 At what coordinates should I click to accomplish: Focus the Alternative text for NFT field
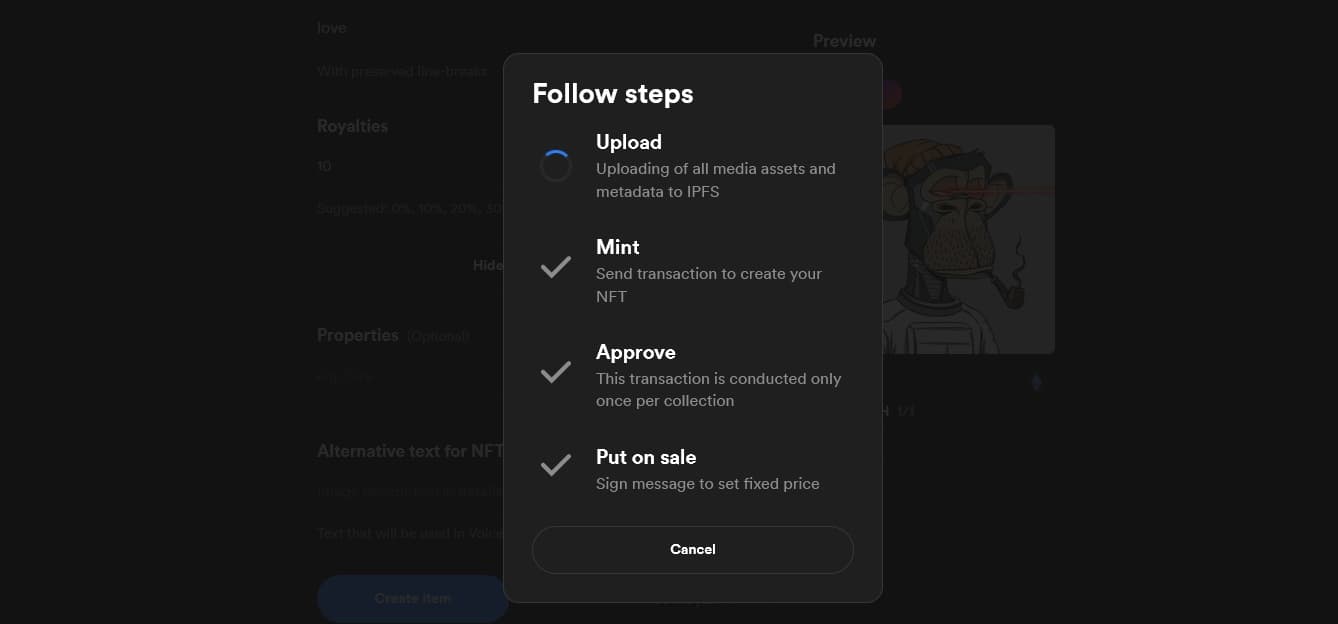410,491
